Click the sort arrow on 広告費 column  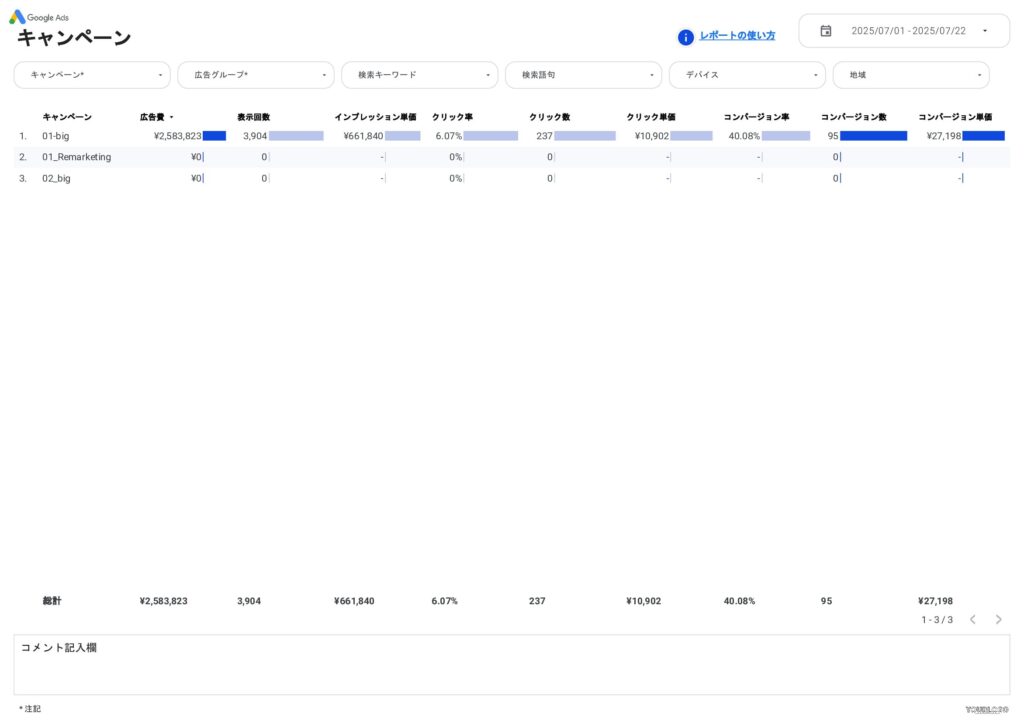tap(171, 117)
